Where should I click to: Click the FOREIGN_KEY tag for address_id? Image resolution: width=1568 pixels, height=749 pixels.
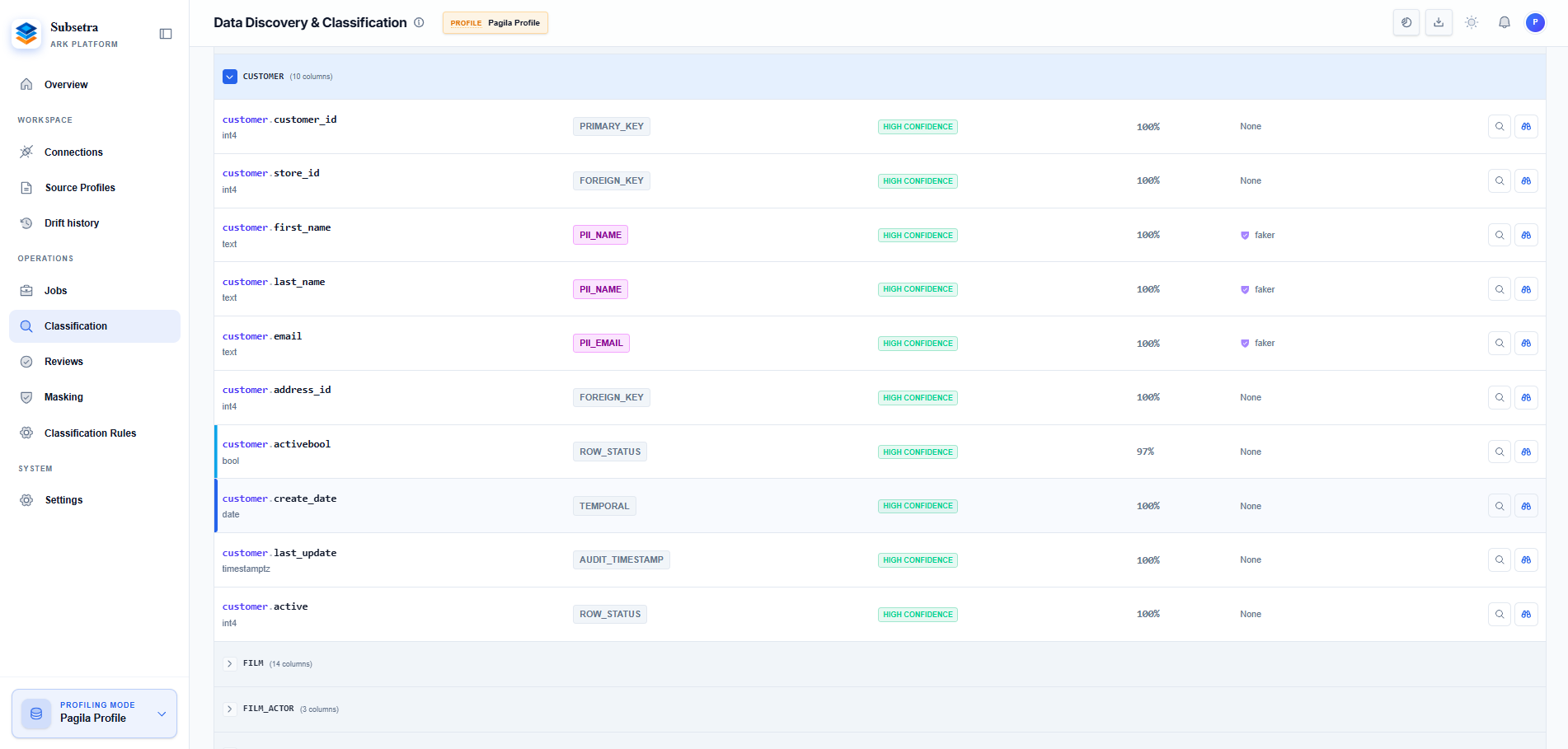(x=612, y=397)
